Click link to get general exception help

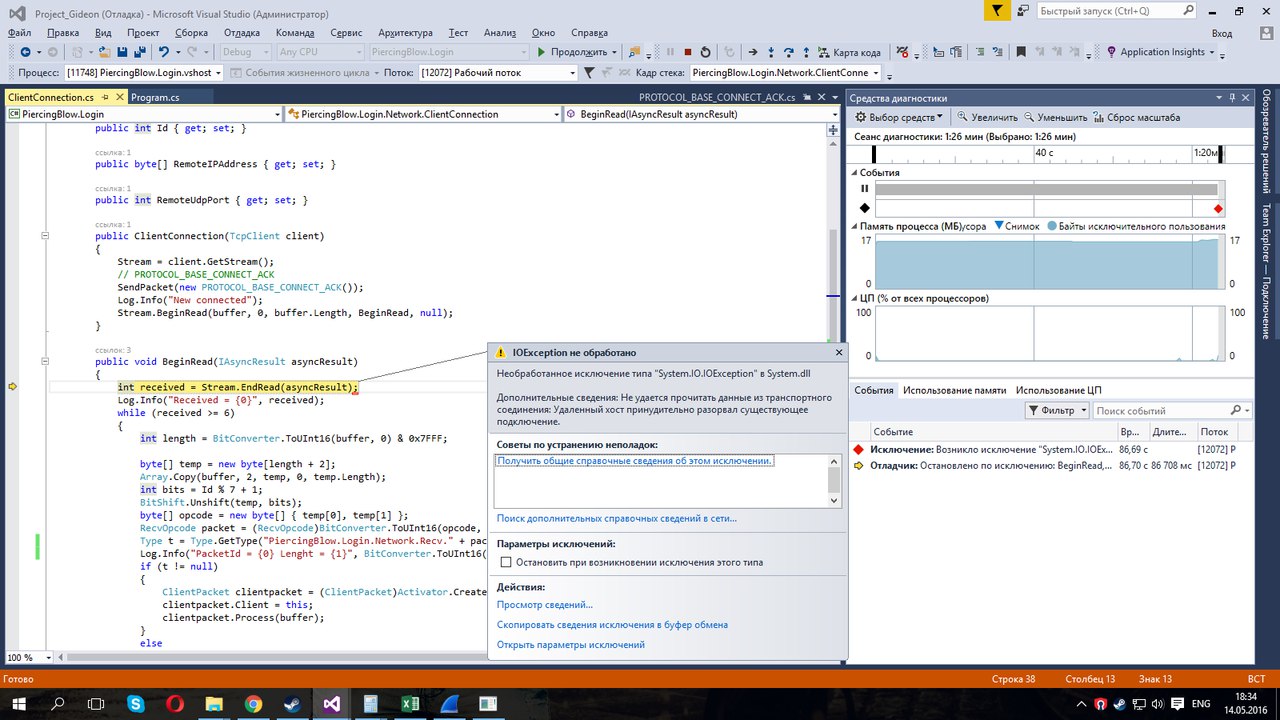click(x=634, y=460)
